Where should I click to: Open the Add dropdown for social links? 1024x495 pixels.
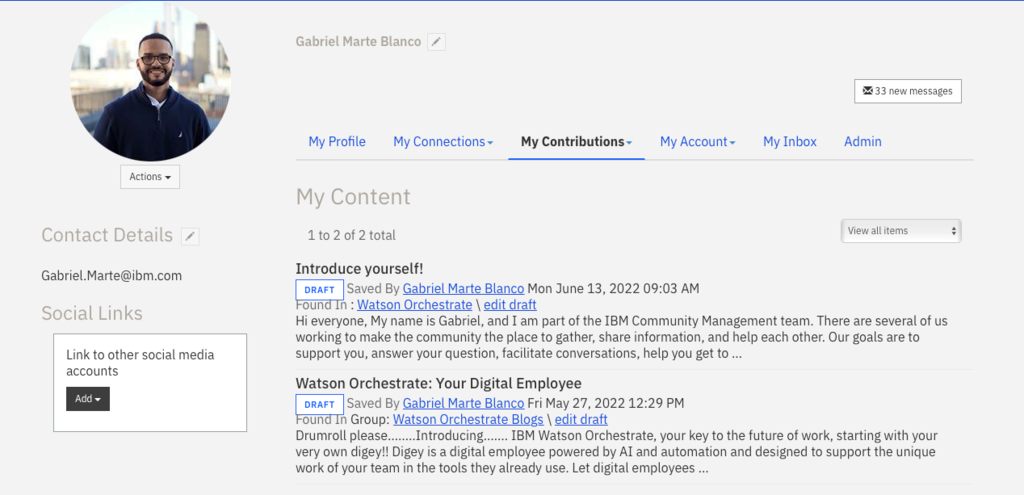[88, 399]
